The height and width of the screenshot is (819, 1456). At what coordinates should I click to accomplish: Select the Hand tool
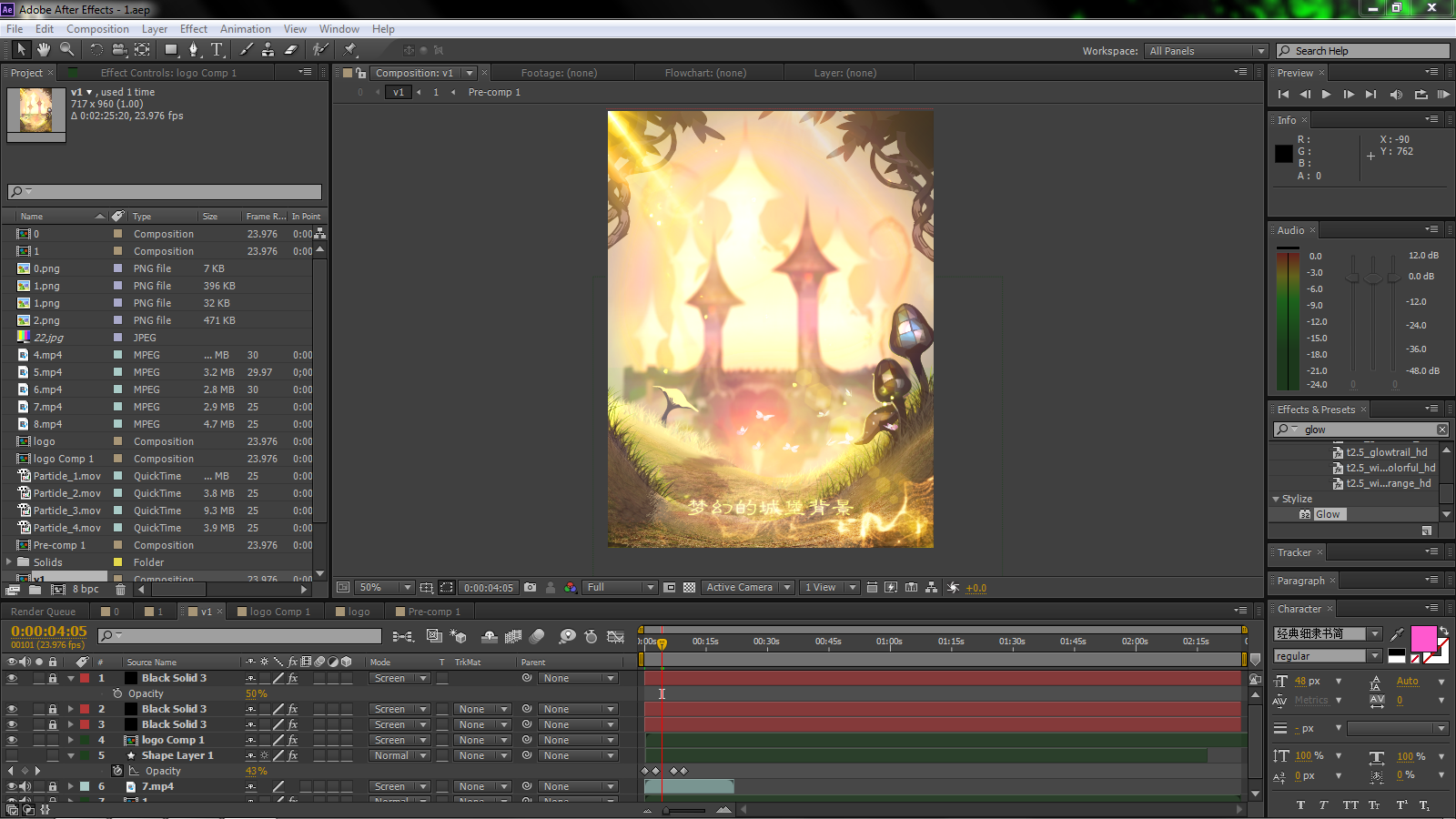pyautogui.click(x=44, y=49)
